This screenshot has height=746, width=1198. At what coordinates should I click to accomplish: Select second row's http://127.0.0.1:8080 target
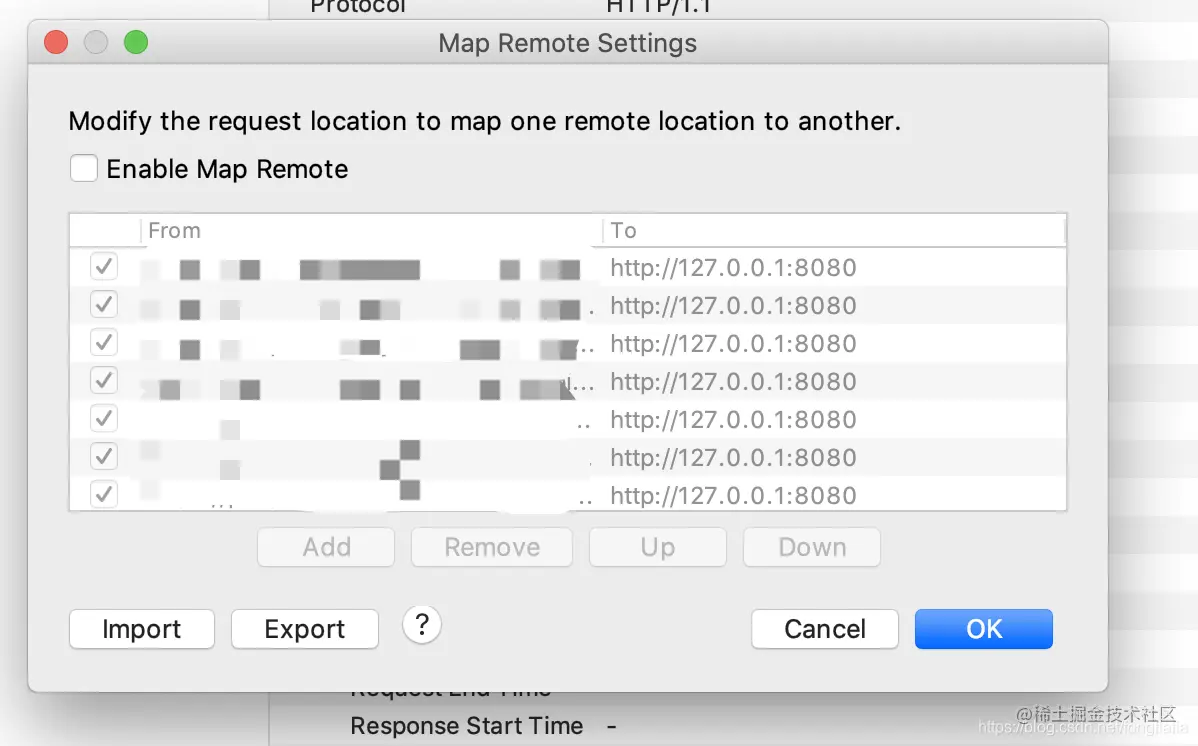point(733,306)
